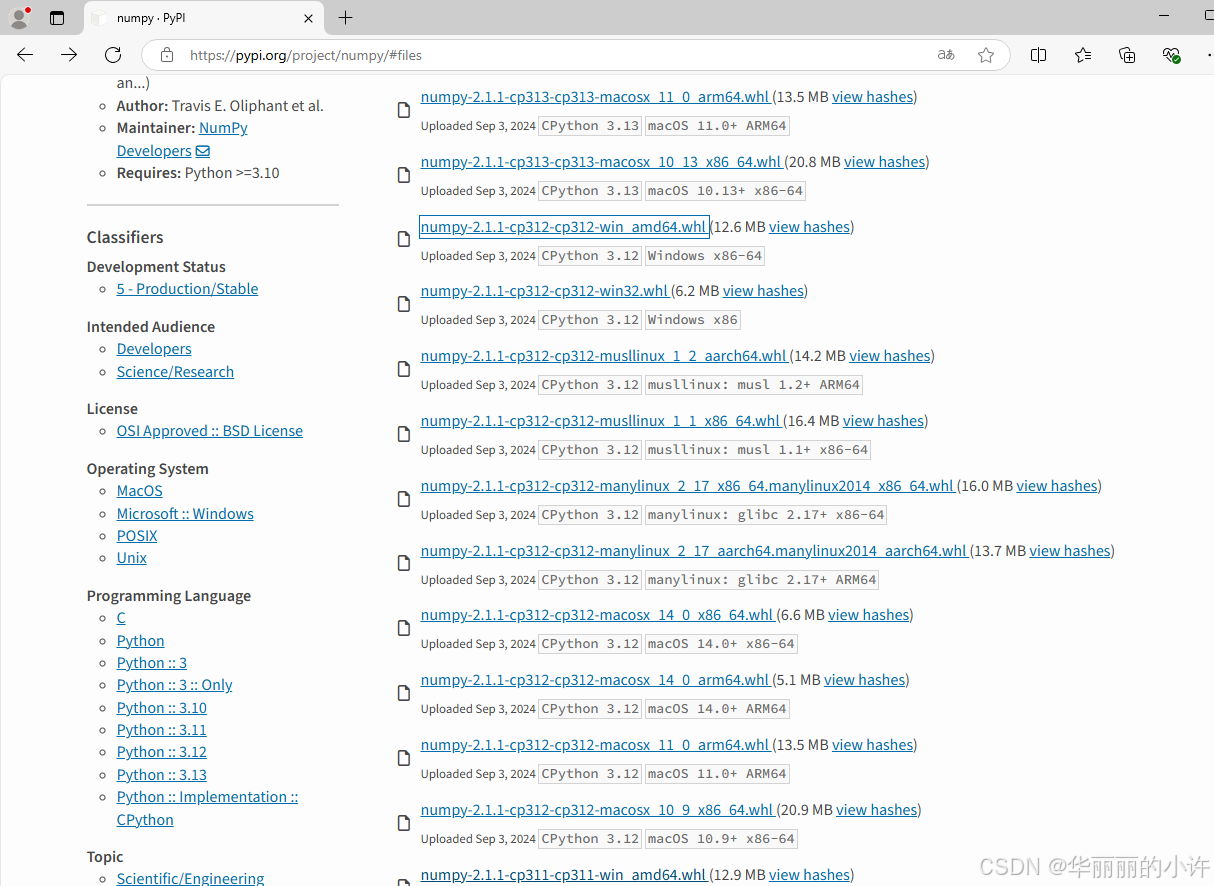Reload the page with the refresh icon
The width and height of the screenshot is (1214, 886).
113,55
